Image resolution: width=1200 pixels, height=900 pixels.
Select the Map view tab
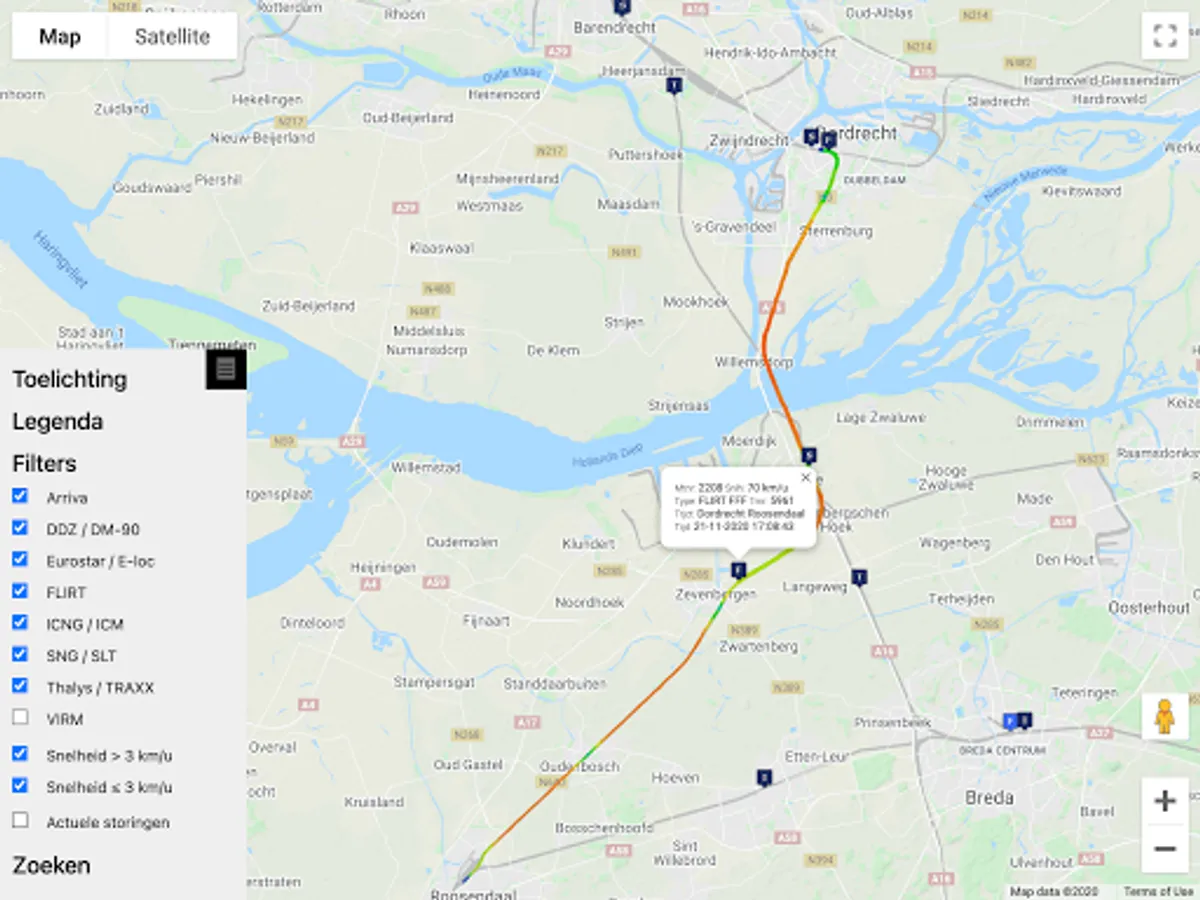click(x=60, y=37)
